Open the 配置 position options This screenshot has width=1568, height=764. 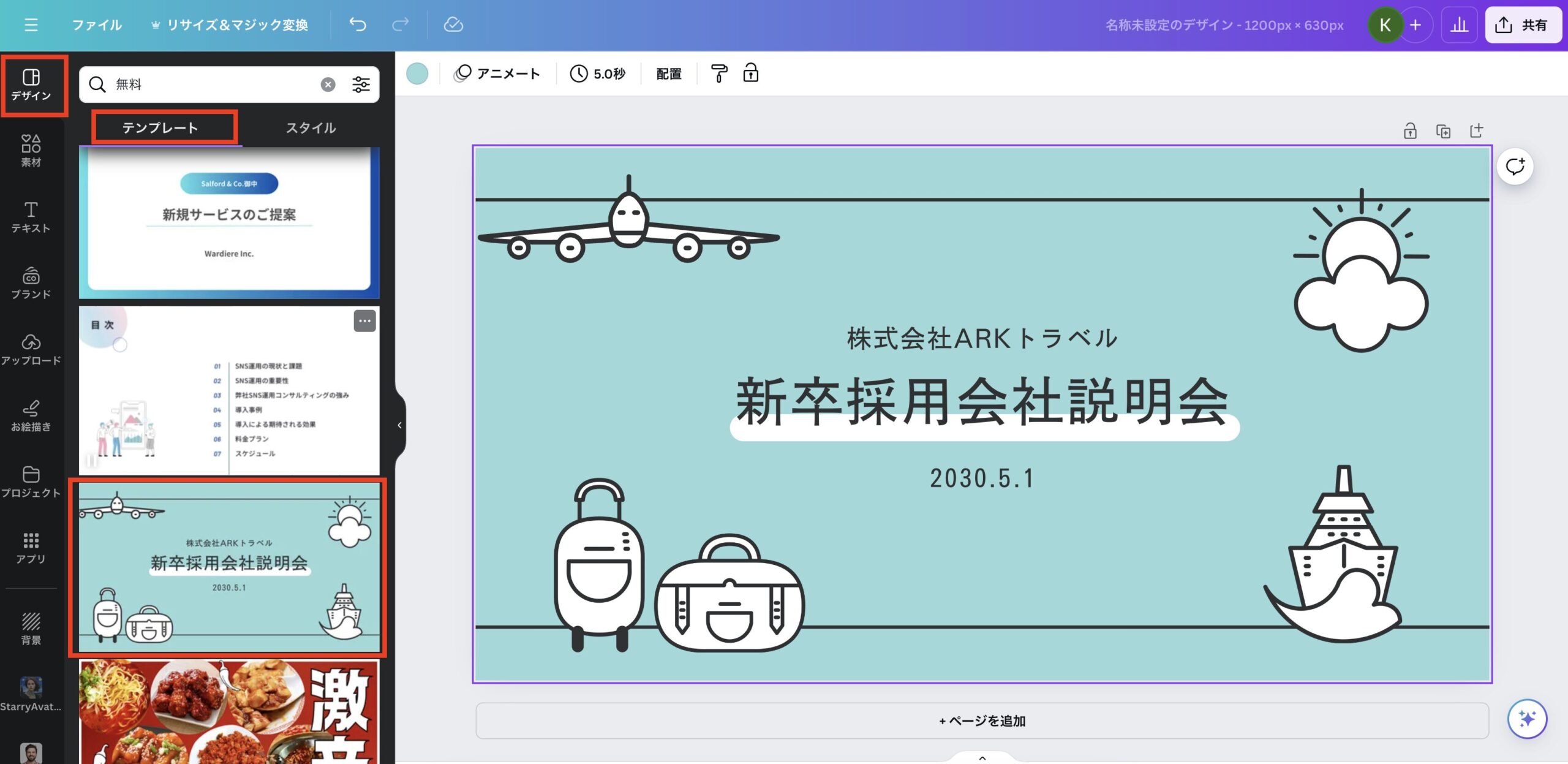pos(669,74)
